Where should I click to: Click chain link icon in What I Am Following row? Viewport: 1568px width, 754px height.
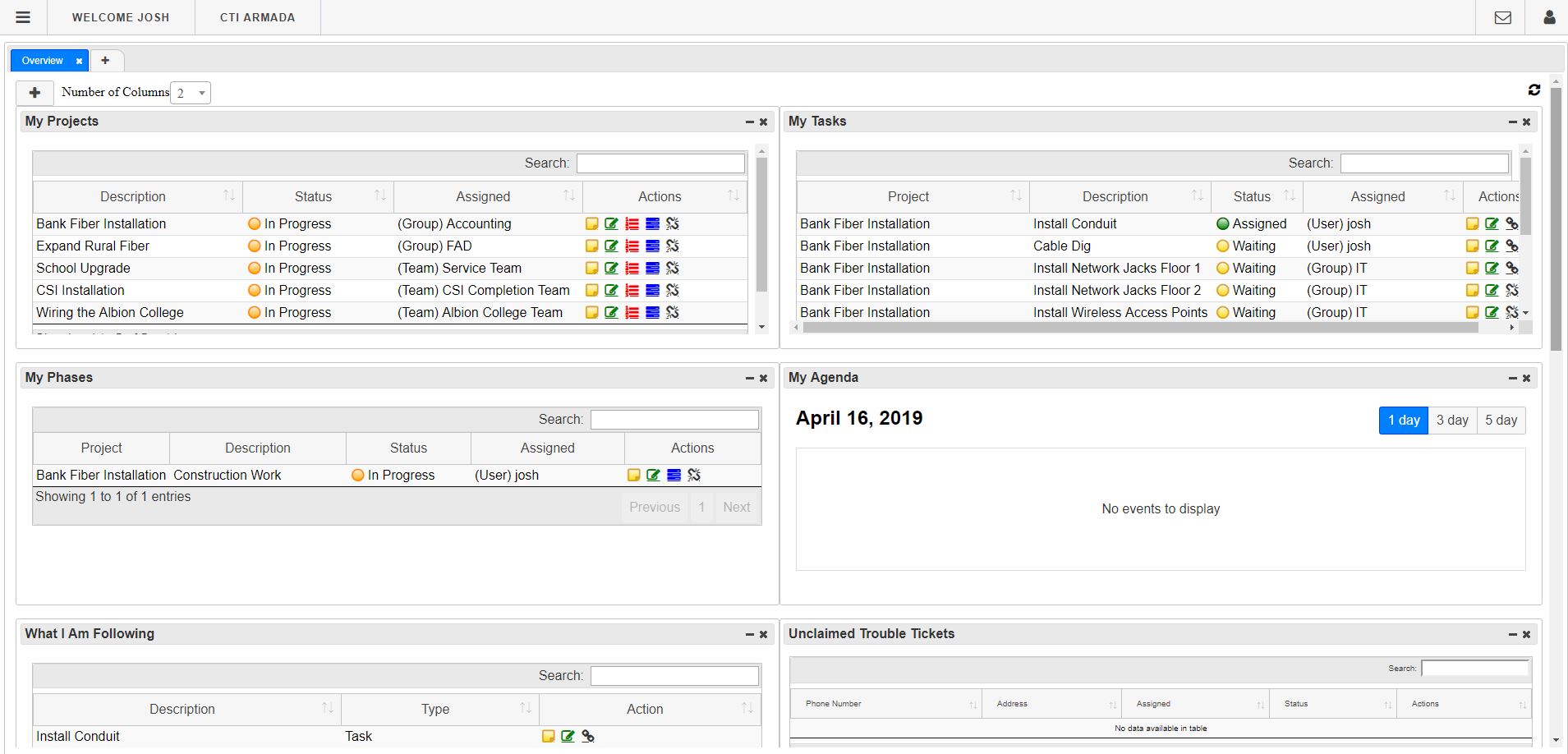click(588, 736)
